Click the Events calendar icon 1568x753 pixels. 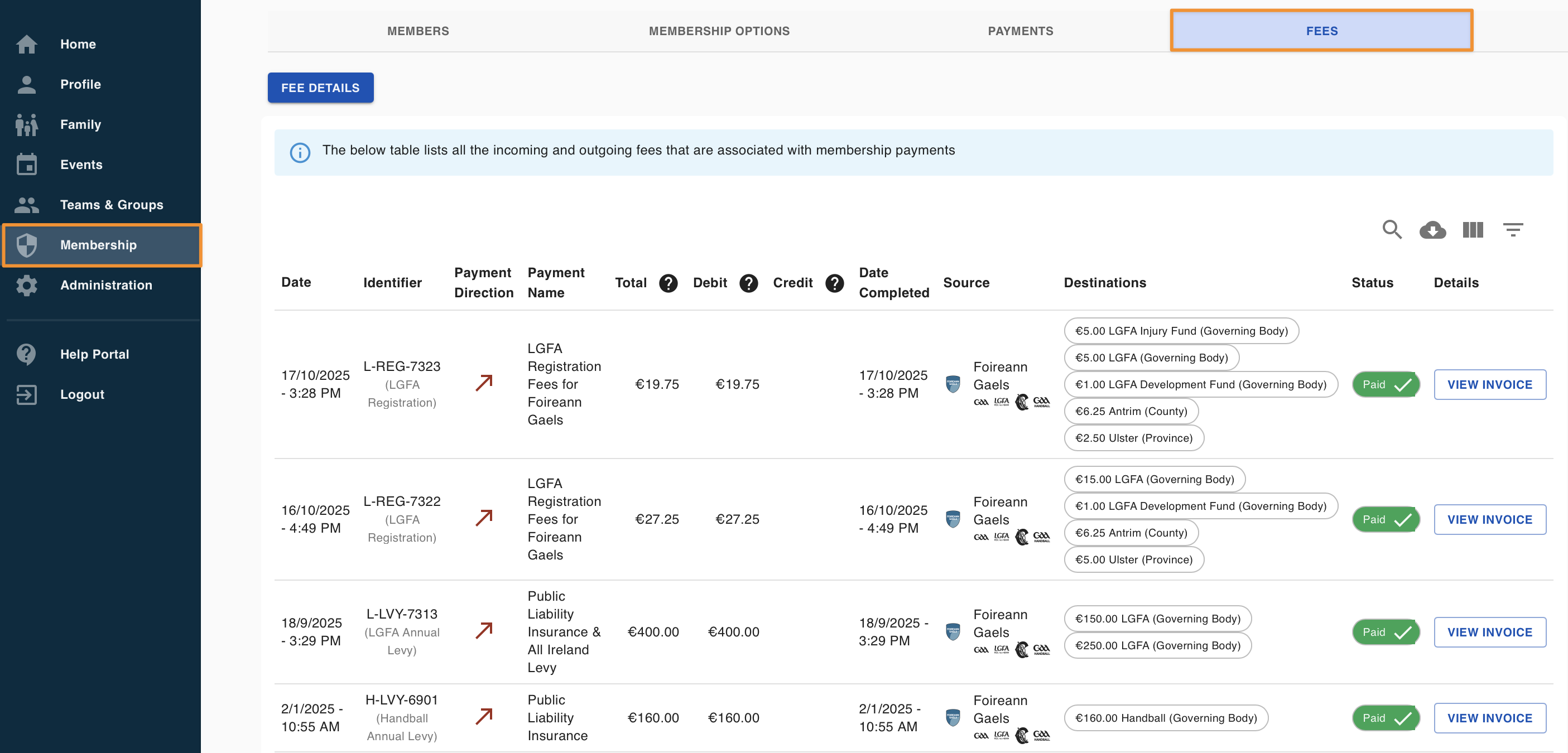point(27,164)
